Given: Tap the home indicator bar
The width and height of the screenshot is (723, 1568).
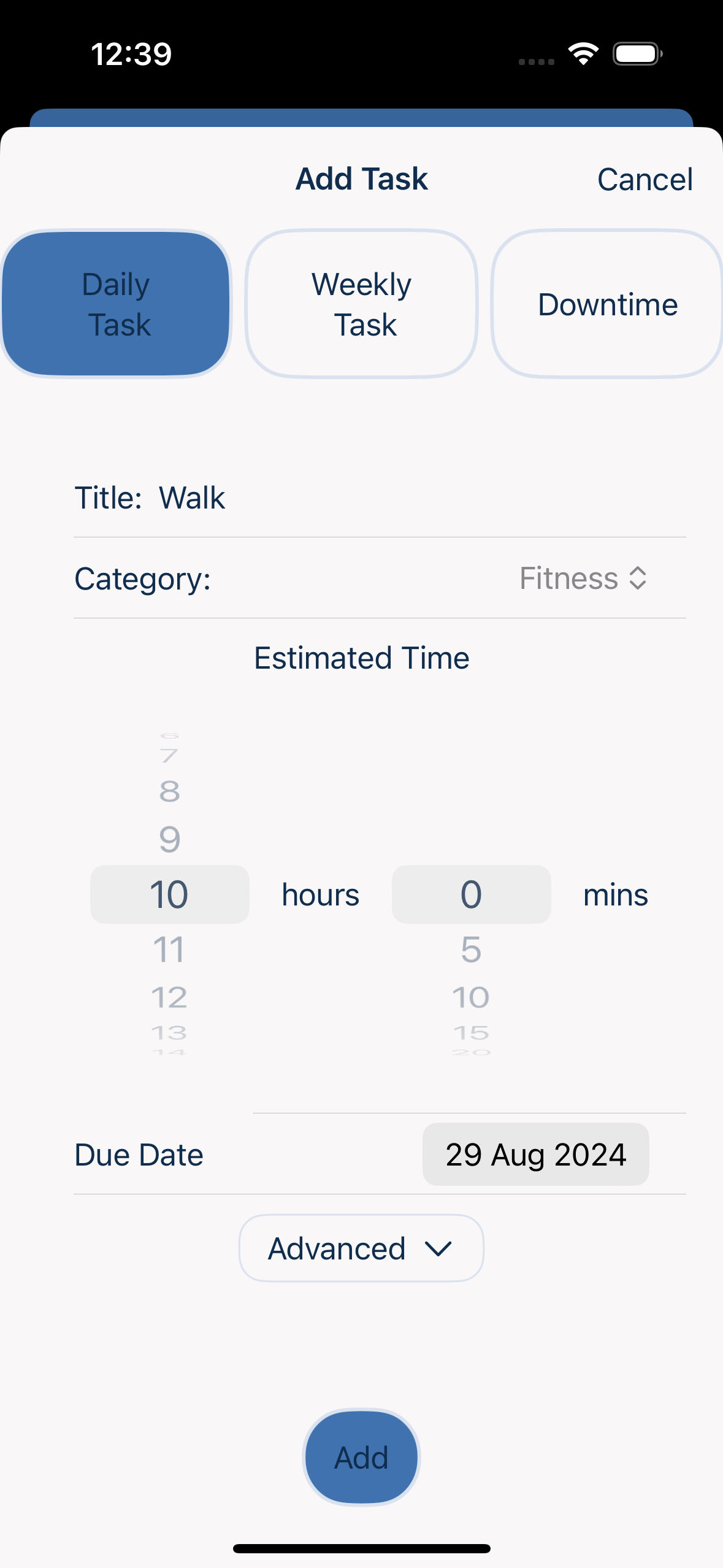Looking at the screenshot, I should point(361,1548).
